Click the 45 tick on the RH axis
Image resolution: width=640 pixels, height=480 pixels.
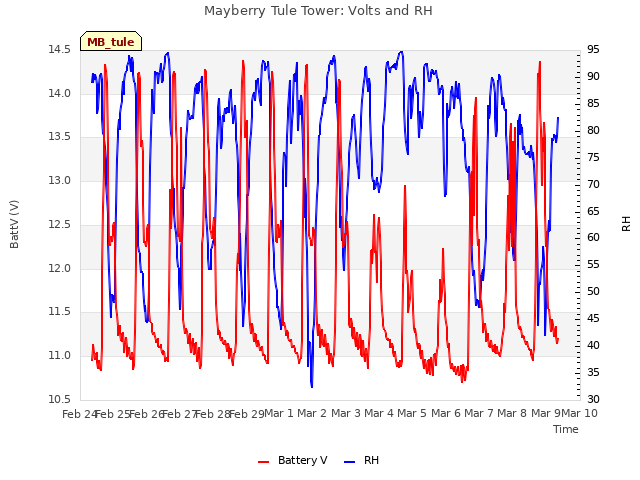[593, 319]
